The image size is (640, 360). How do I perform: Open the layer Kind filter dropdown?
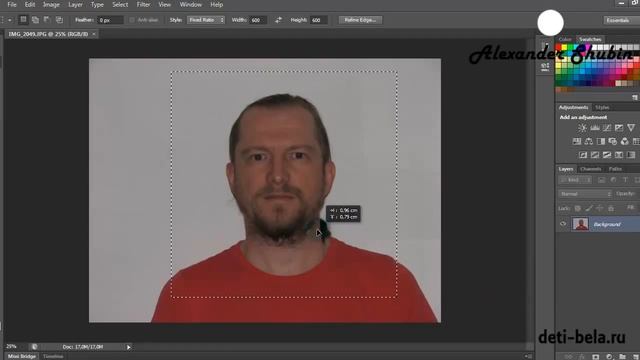[575, 180]
